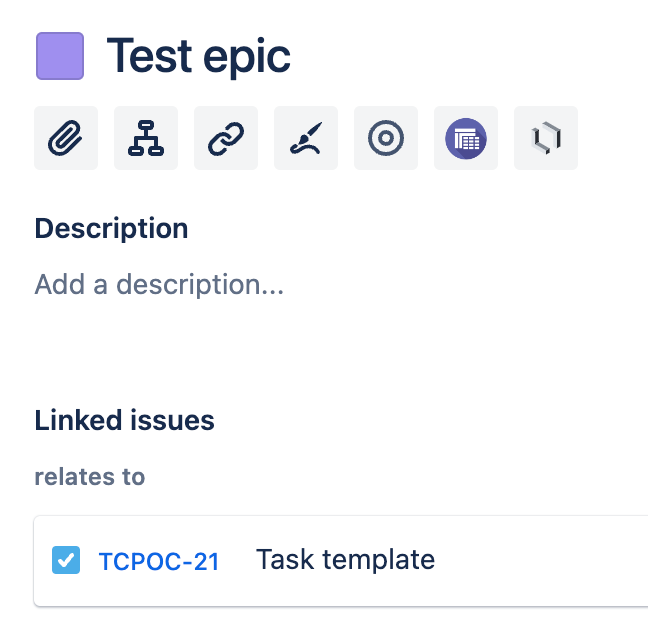
Task: Edit the "Test epic" title
Action: (x=198, y=56)
